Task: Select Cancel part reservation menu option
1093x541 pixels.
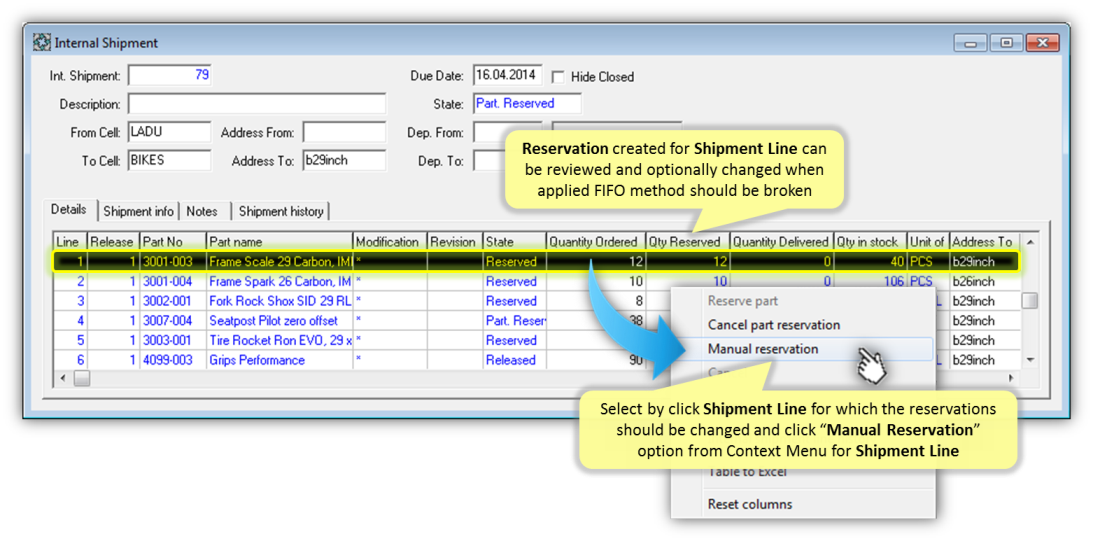Action: tap(773, 325)
